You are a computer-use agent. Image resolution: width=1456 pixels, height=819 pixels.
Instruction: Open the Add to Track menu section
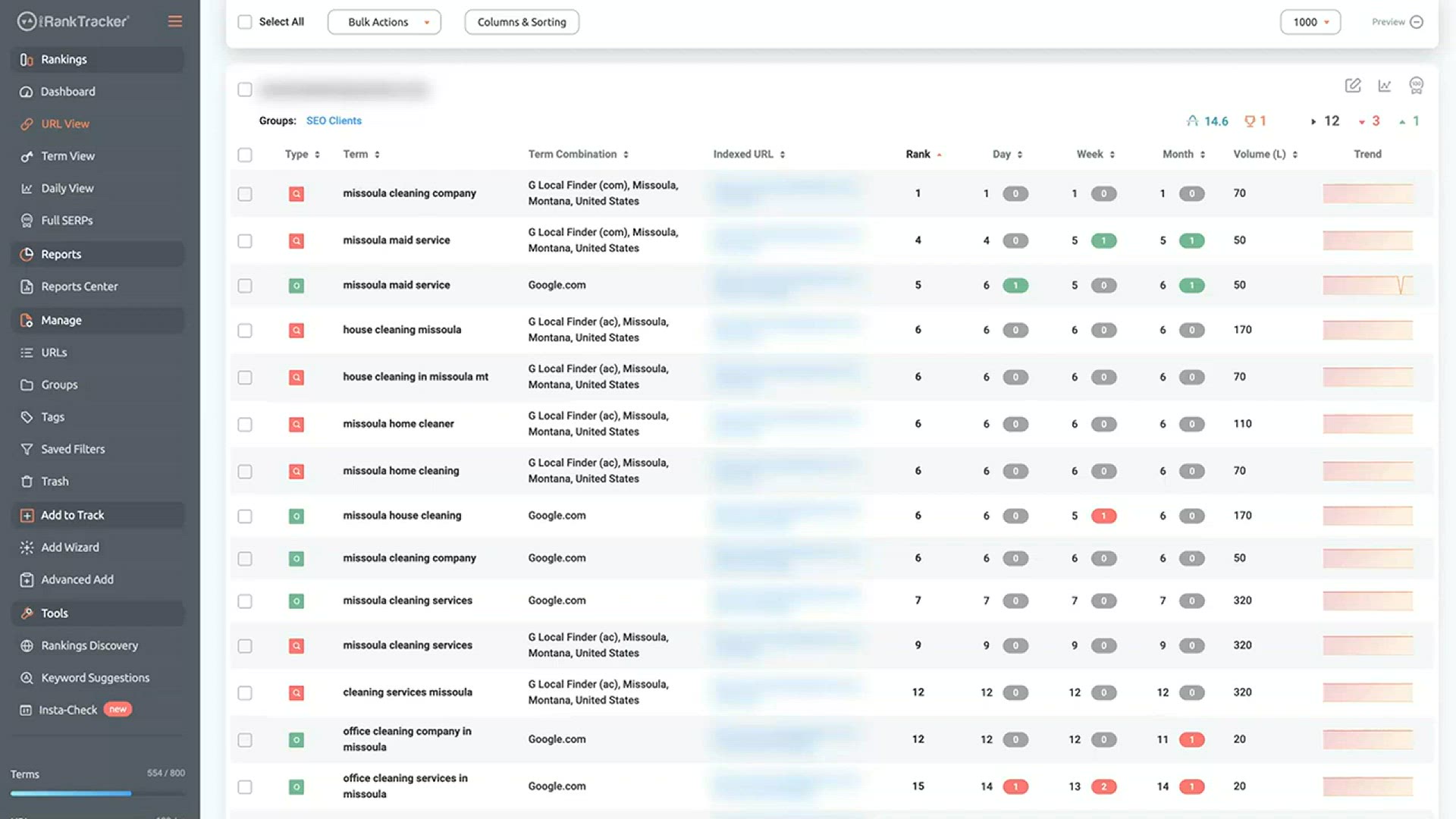pyautogui.click(x=98, y=516)
